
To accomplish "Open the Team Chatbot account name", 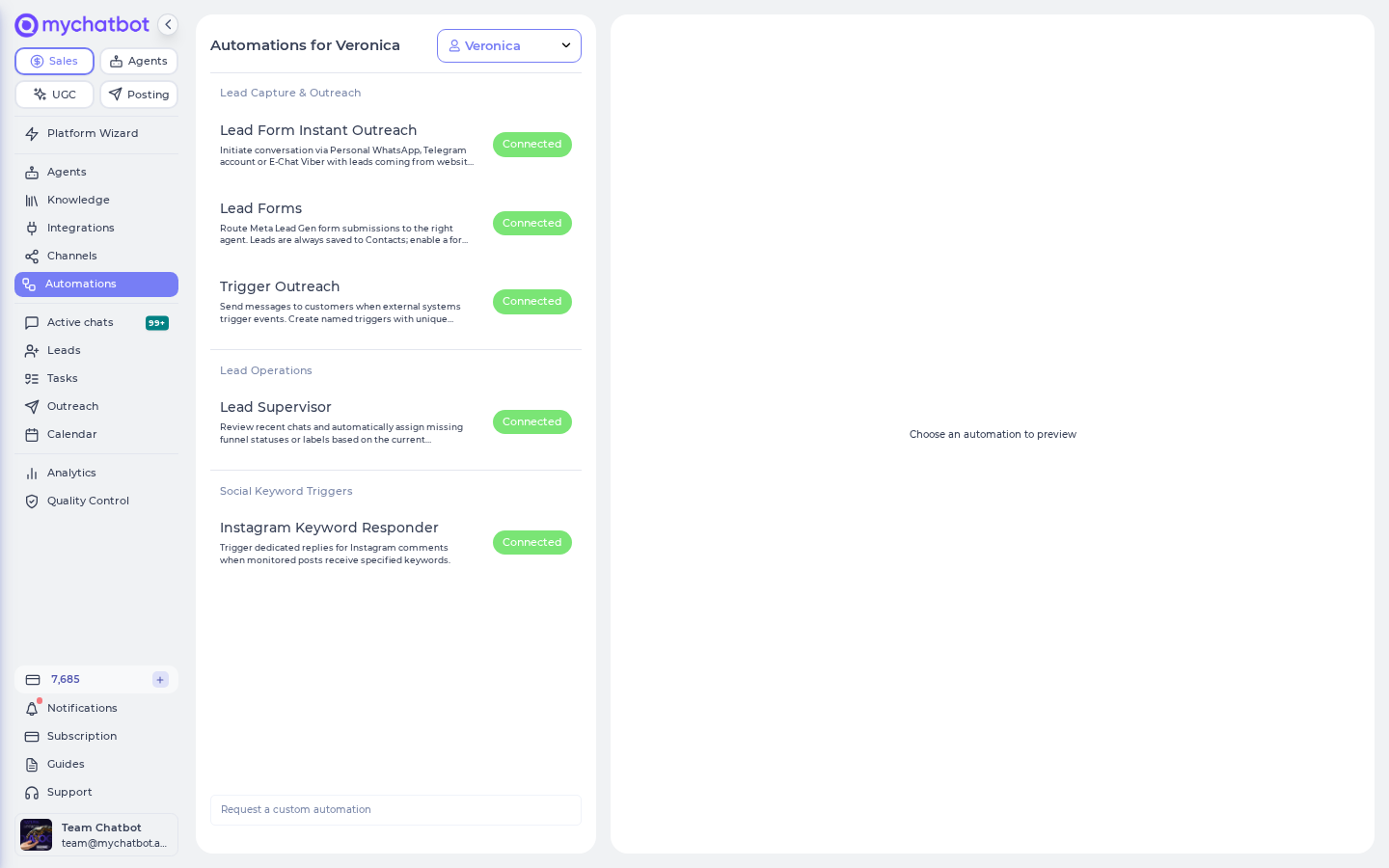I will click(x=101, y=827).
